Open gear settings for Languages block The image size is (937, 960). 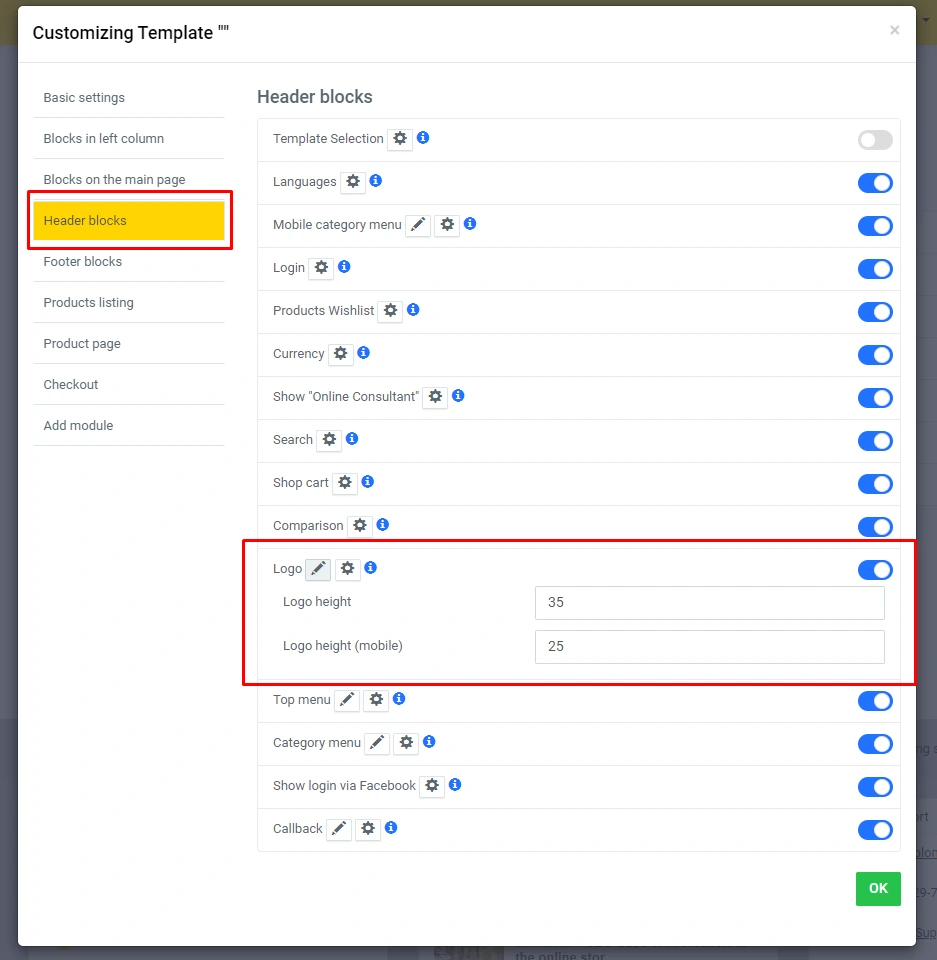[352, 182]
